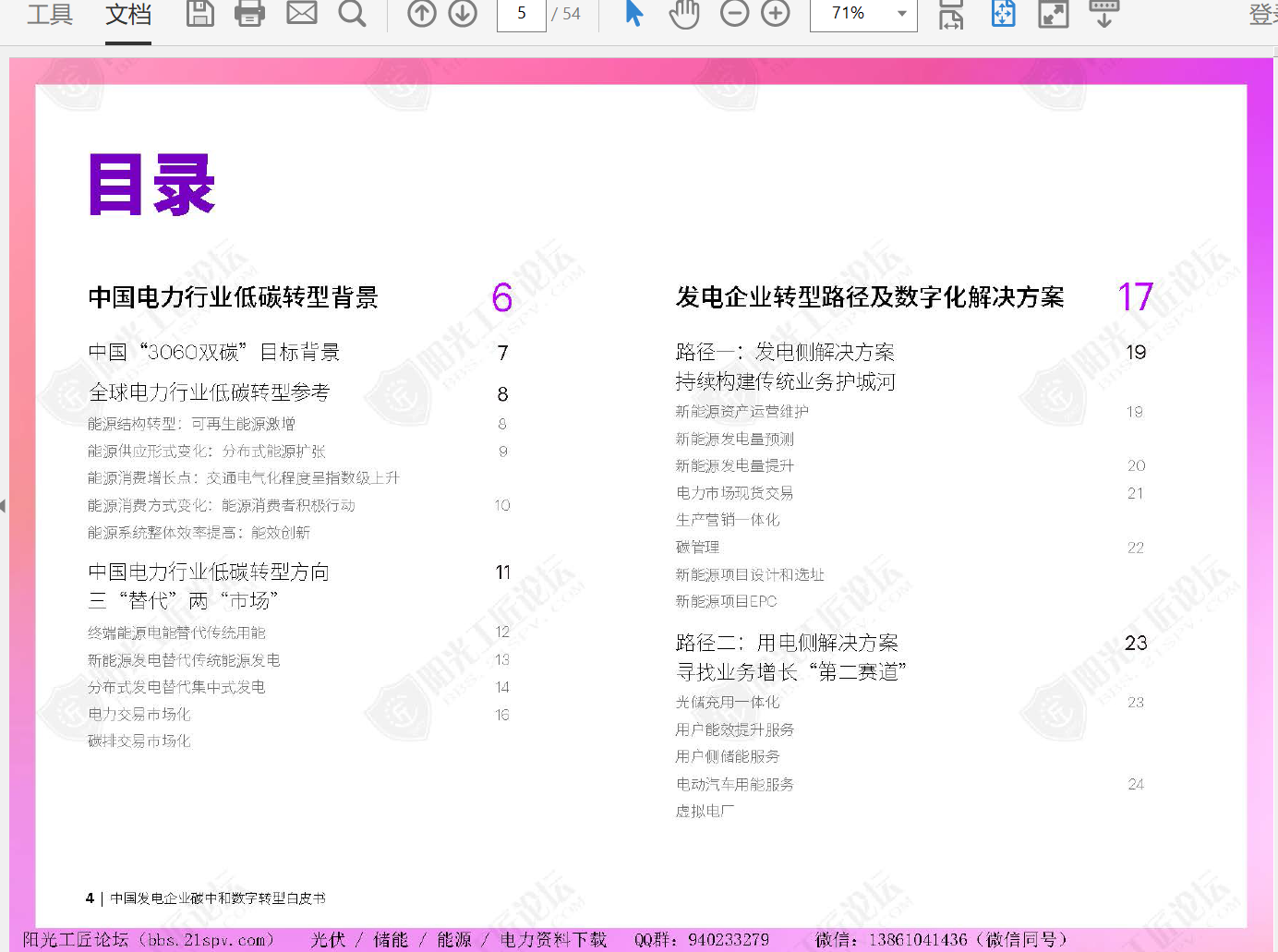Switch to the 文档 tab

(x=128, y=14)
